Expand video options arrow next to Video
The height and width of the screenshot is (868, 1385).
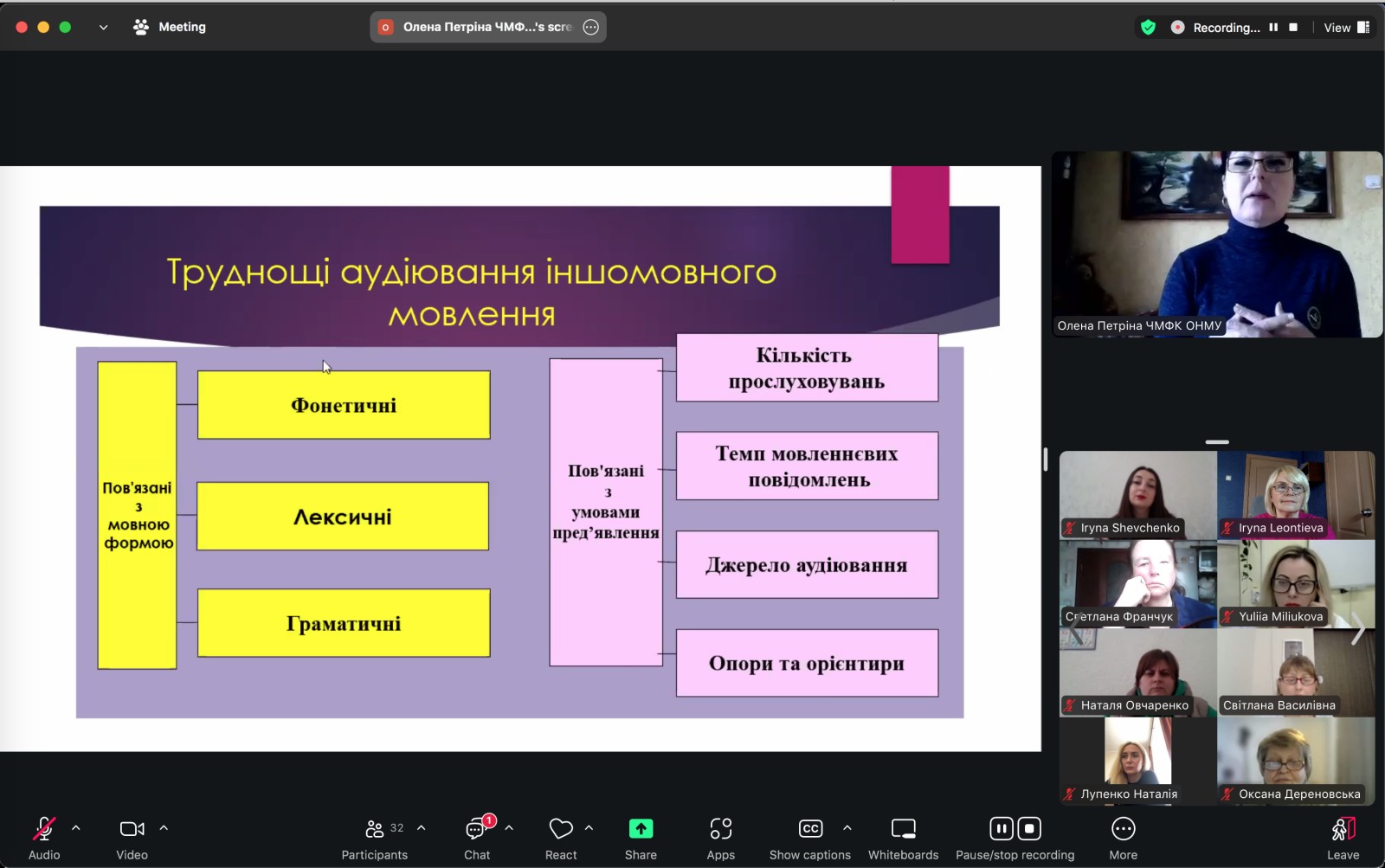click(x=164, y=828)
